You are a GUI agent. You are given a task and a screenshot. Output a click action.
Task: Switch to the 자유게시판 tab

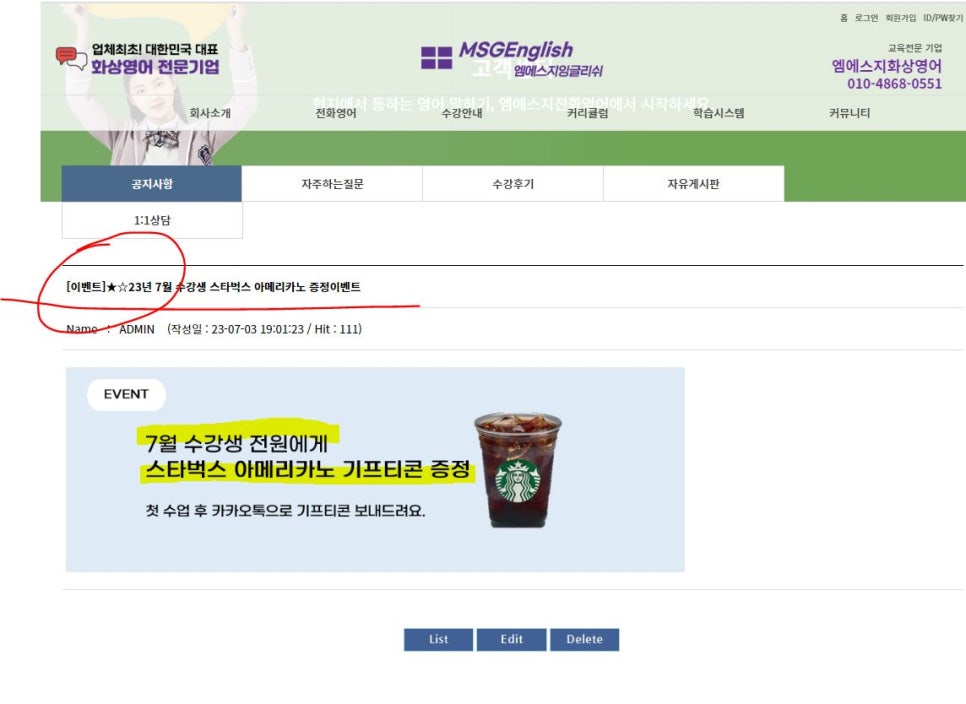coord(694,184)
